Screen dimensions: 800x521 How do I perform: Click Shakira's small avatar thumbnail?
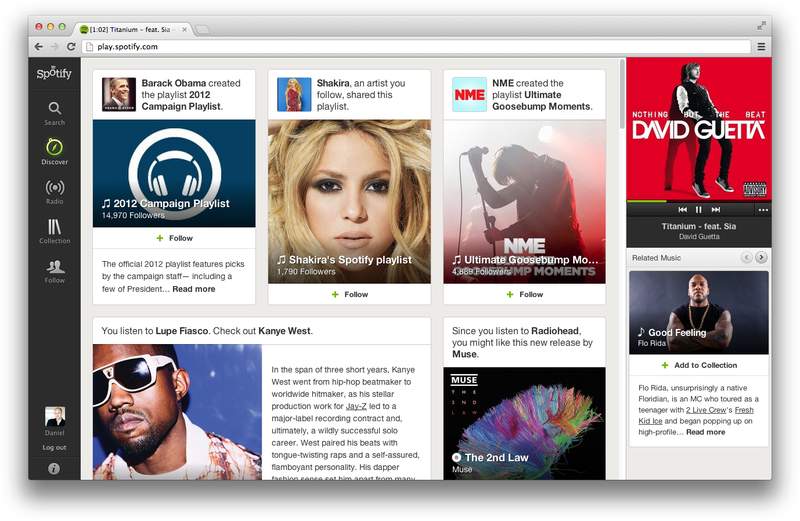tap(294, 94)
